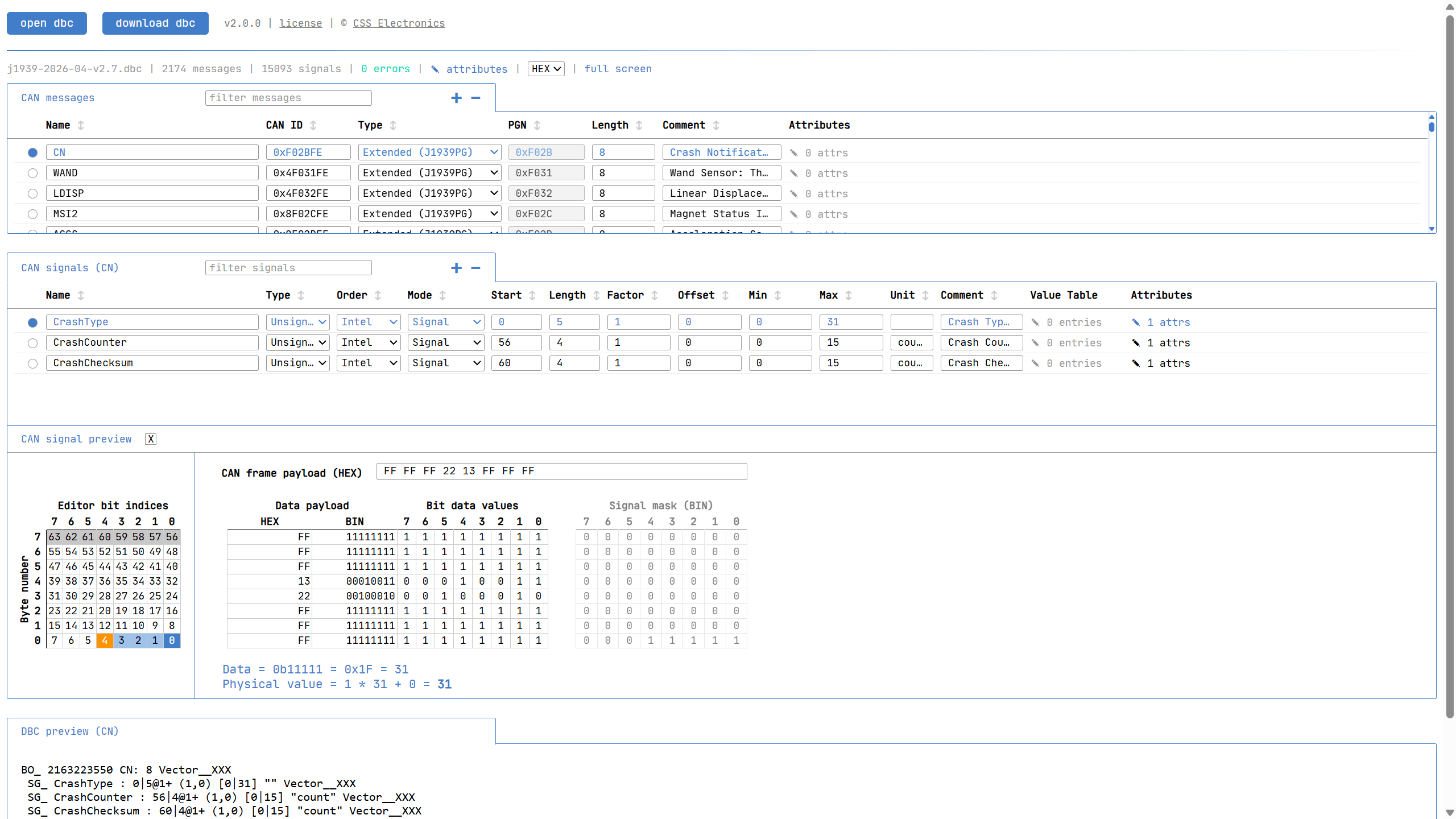
Task: Sort signals by Max column arrow
Action: click(x=849, y=295)
